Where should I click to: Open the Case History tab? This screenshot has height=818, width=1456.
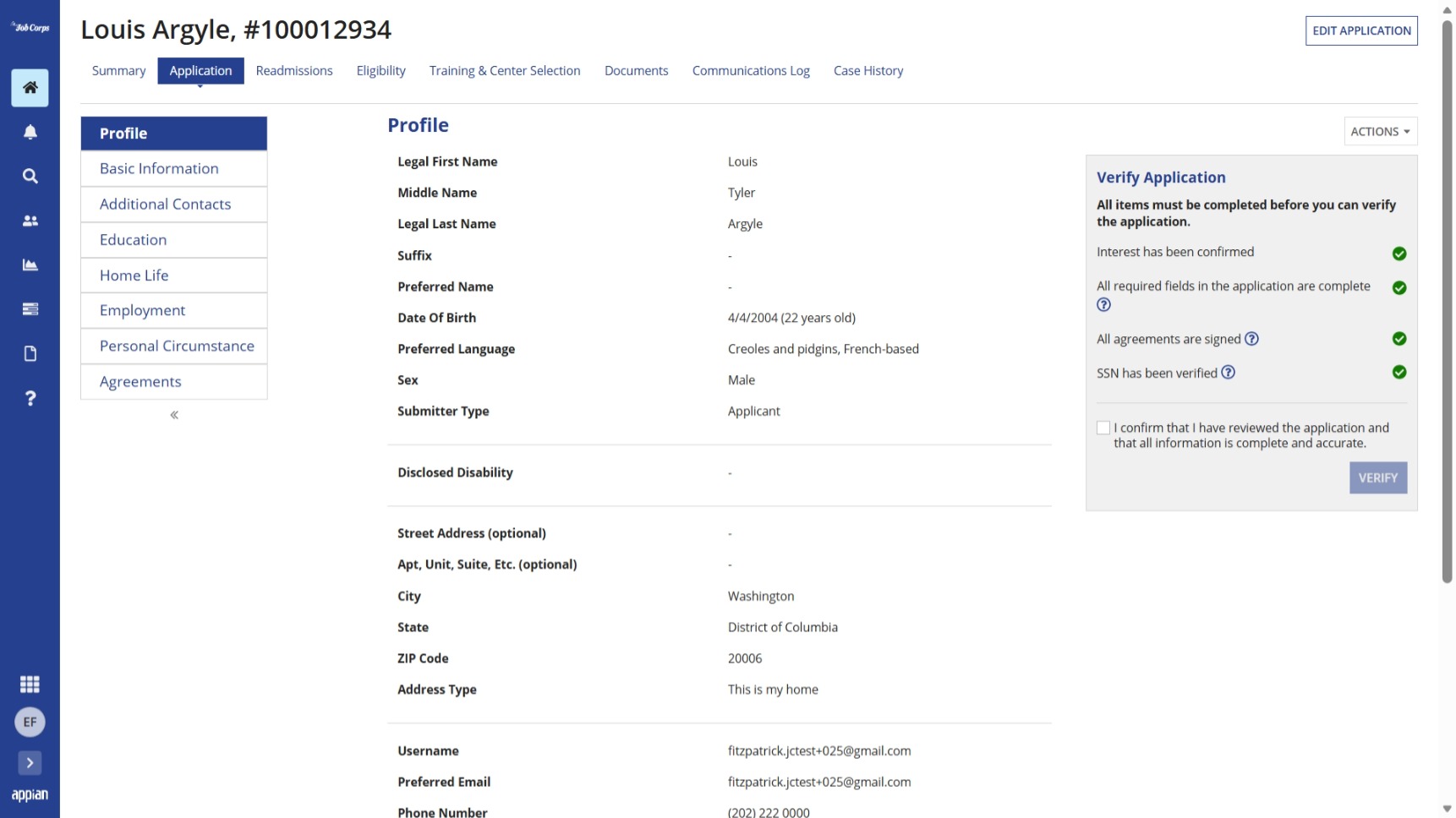pyautogui.click(x=868, y=71)
